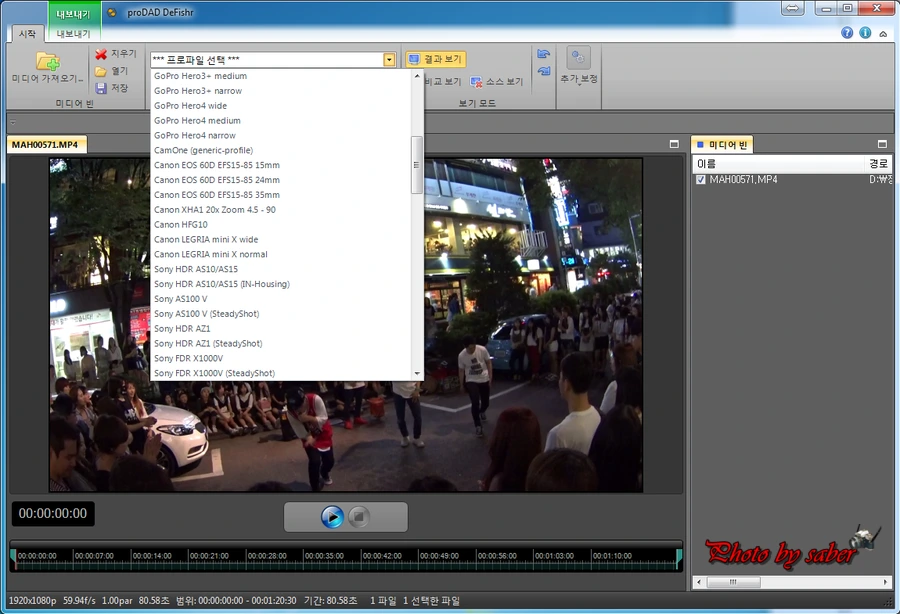Screen dimensions: 900x614
Task: Click the floppy disk save icon
Action: (x=101, y=88)
